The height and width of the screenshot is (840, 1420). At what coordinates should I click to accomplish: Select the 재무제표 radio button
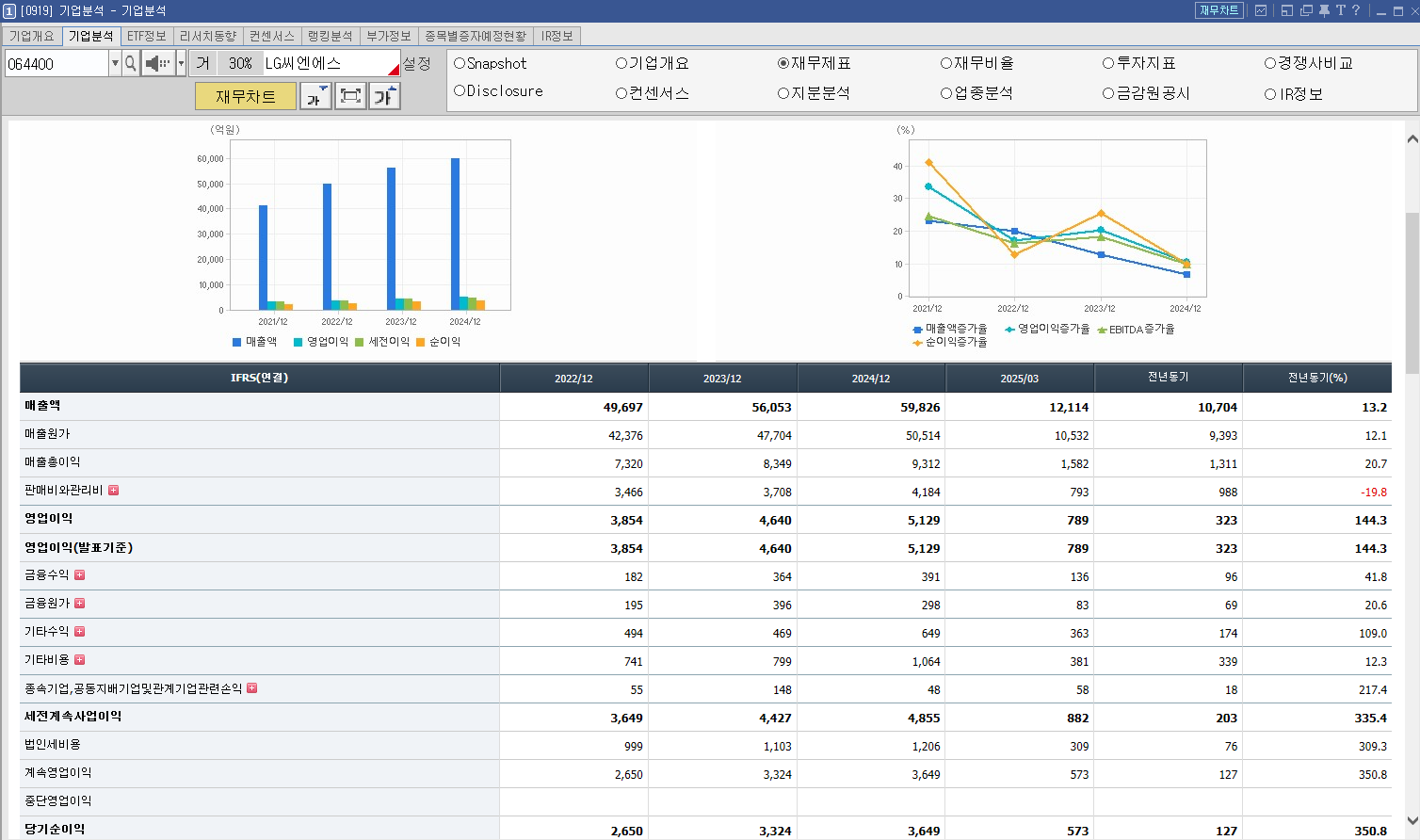click(x=783, y=63)
